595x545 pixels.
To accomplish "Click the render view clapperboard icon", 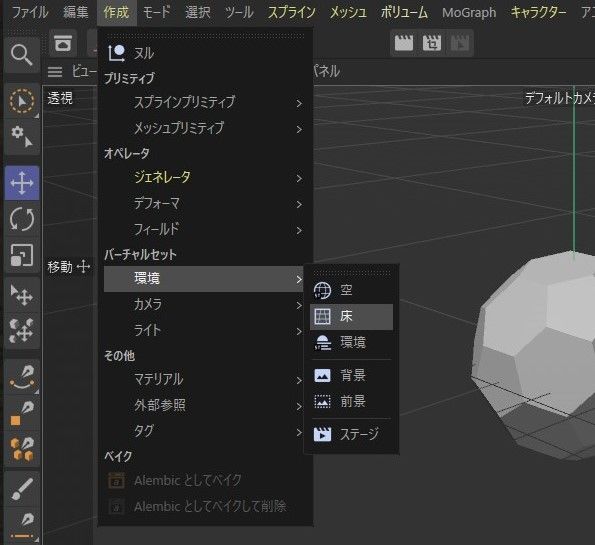I will [x=404, y=43].
